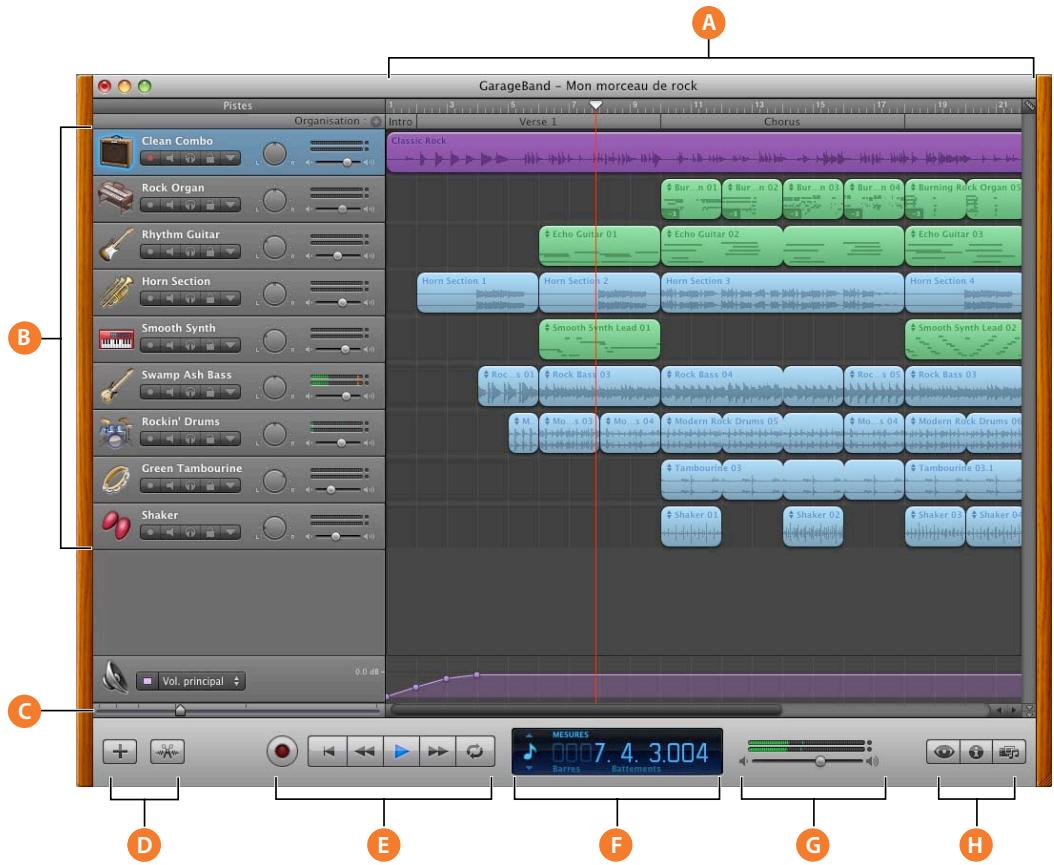Click the rewind button
The width and height of the screenshot is (1054, 865).
point(365,751)
